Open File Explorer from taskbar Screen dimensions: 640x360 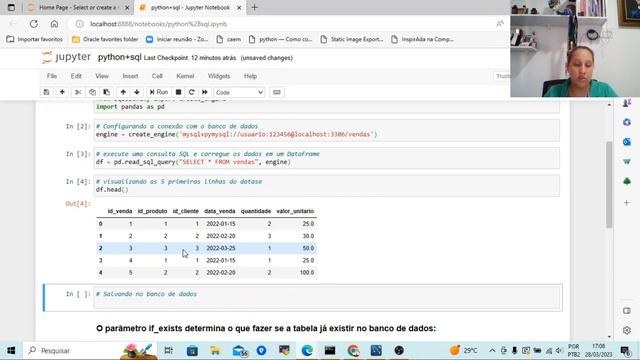(216, 351)
